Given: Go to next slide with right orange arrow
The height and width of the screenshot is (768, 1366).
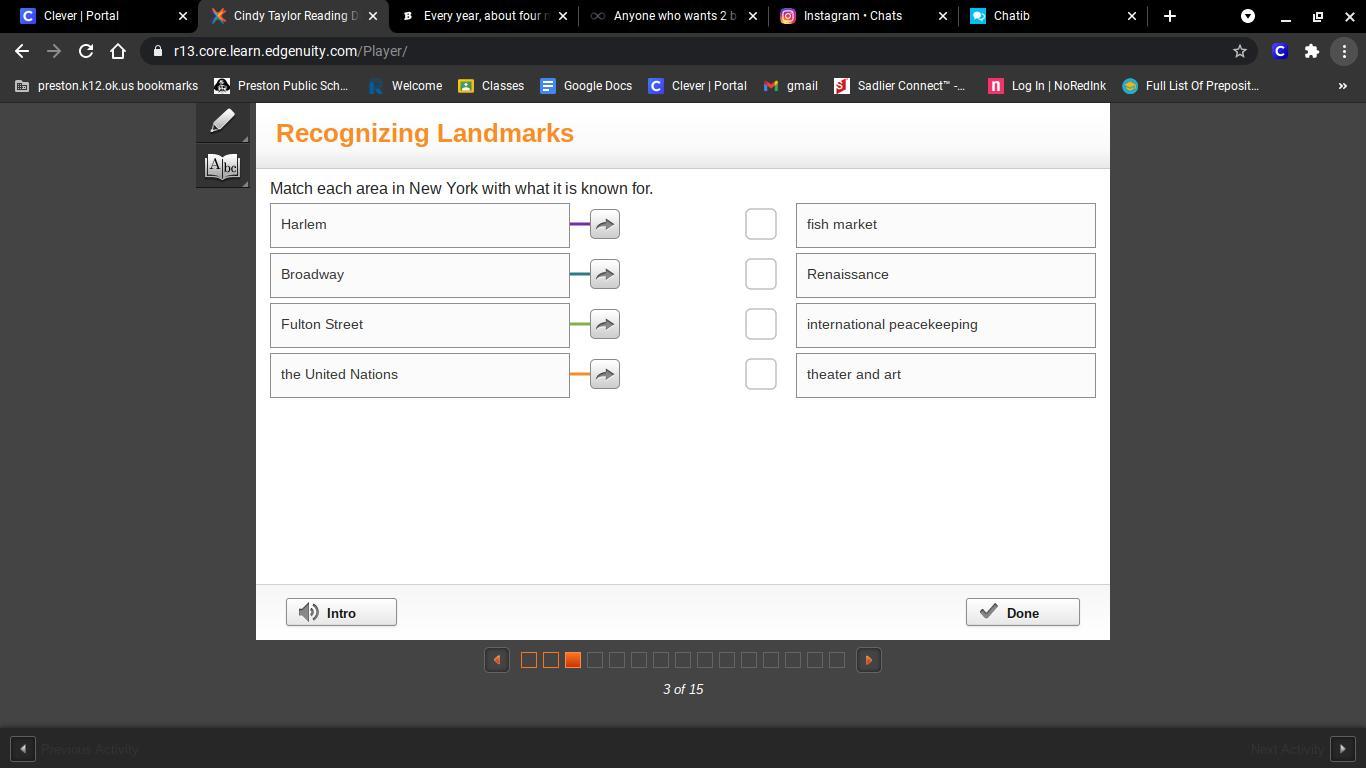Looking at the screenshot, I should (x=868, y=660).
